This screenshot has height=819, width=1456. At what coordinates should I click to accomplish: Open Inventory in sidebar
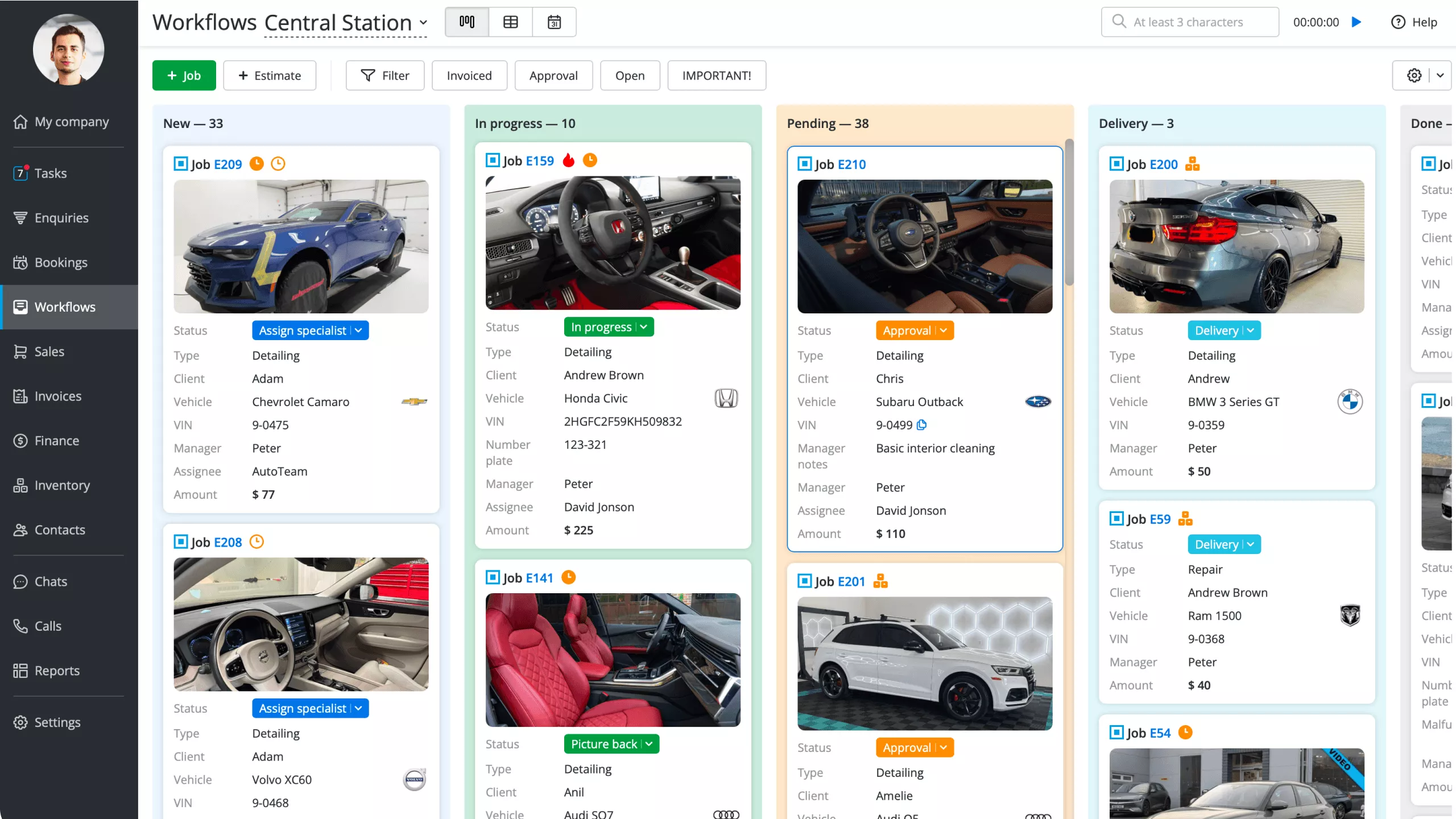pos(69,485)
